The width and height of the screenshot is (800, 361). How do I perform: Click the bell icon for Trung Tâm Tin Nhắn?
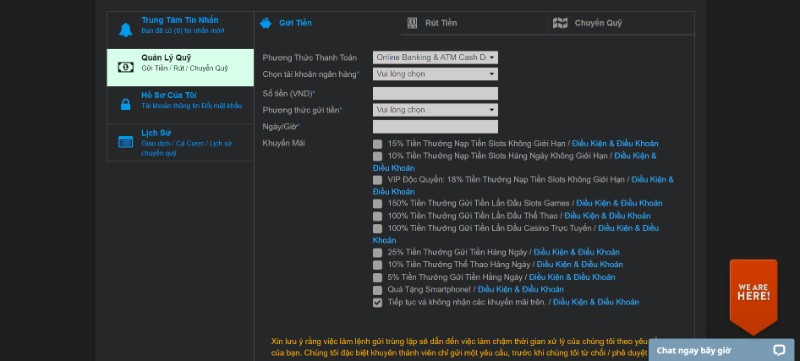click(125, 30)
